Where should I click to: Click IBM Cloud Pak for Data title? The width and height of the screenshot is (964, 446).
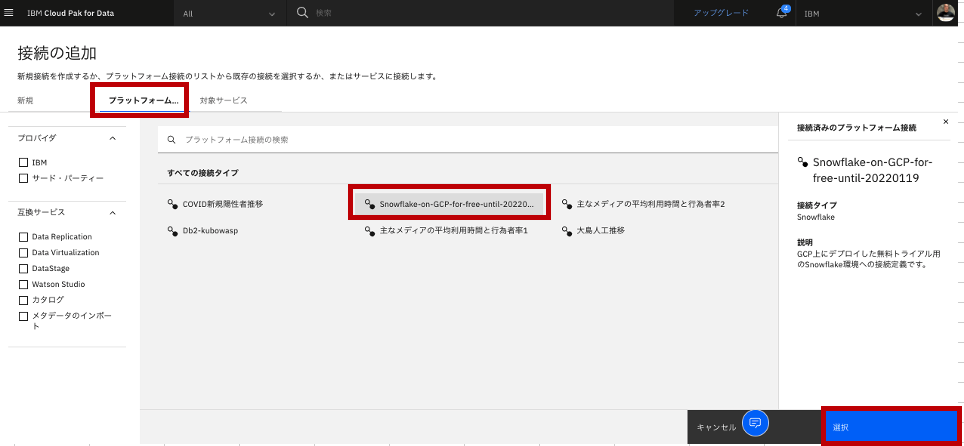click(70, 13)
